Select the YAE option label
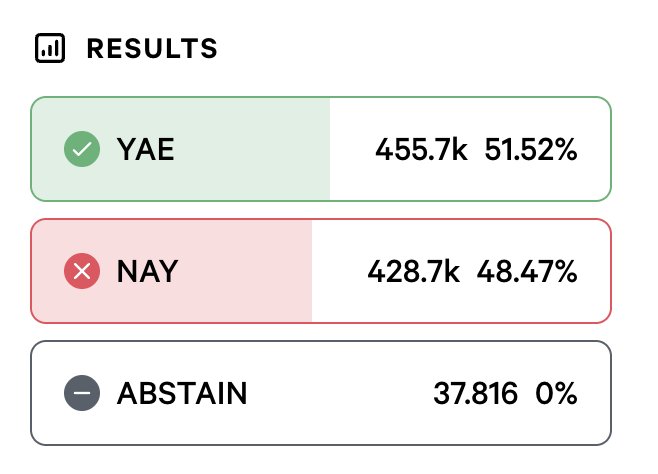The width and height of the screenshot is (658, 474). [146, 150]
